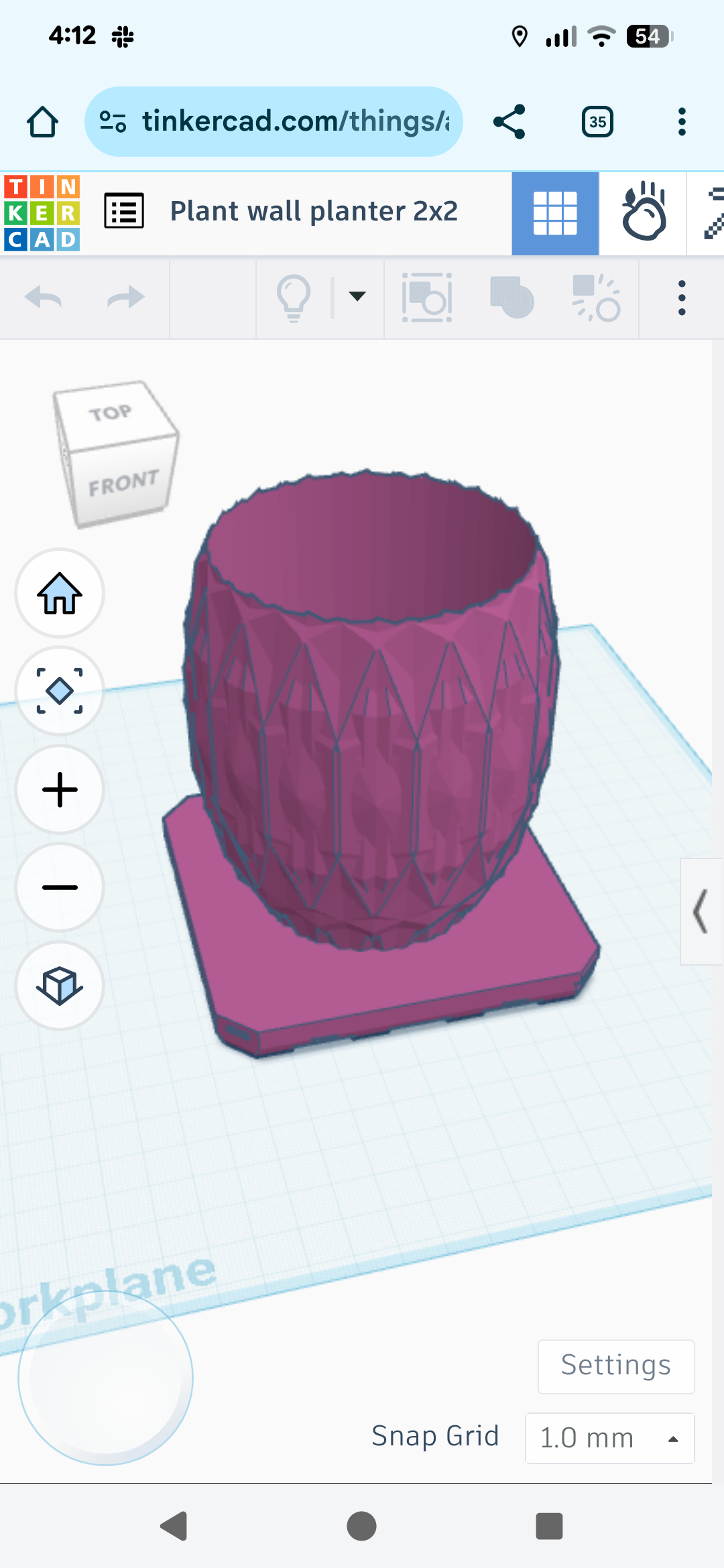Open the Sim Lab hand icon
Screen dimensions: 724x1568
pyautogui.click(x=644, y=212)
